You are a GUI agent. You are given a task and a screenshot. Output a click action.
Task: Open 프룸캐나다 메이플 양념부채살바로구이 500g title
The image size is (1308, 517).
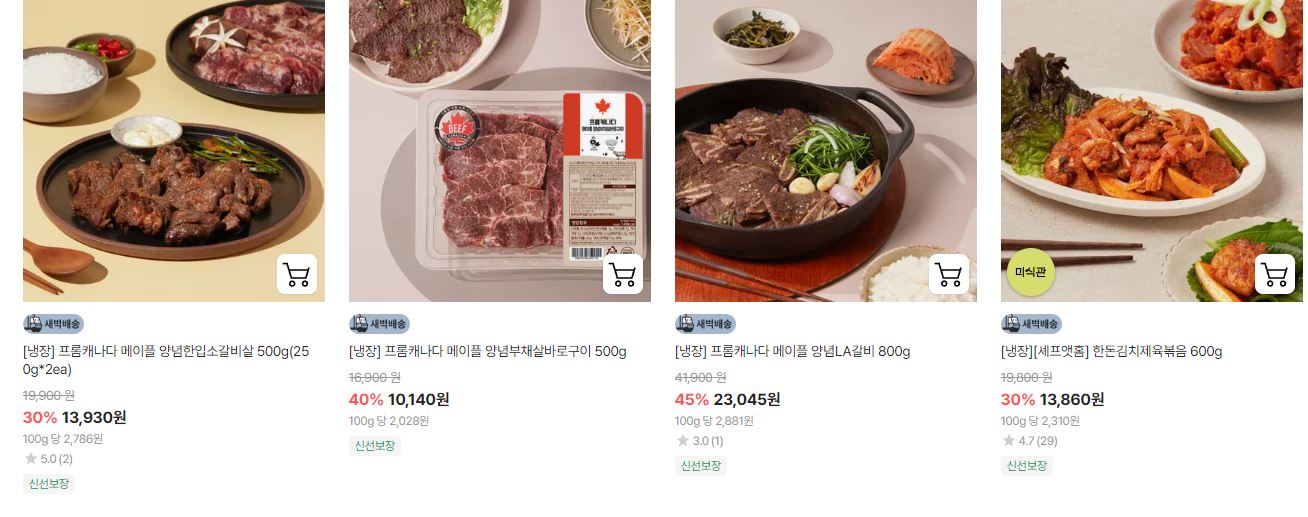tap(488, 351)
